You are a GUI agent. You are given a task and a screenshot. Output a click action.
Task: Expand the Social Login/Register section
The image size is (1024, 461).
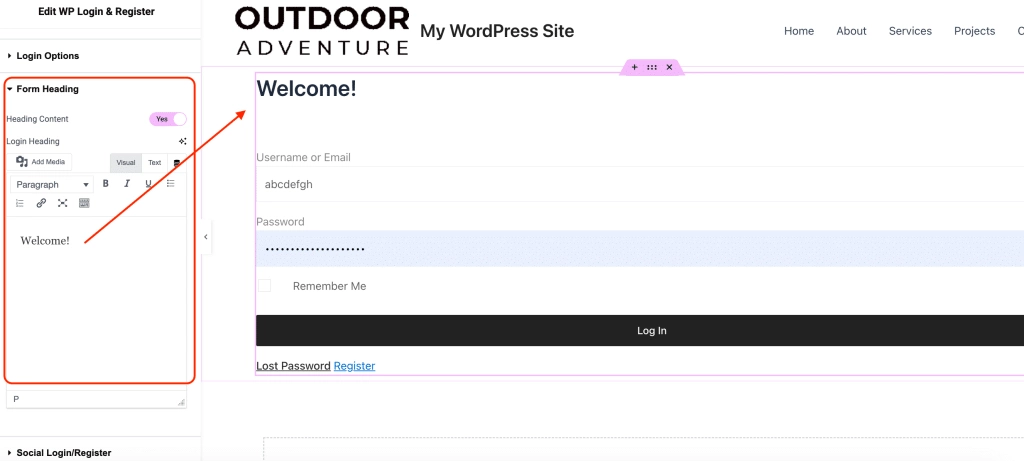pos(63,452)
